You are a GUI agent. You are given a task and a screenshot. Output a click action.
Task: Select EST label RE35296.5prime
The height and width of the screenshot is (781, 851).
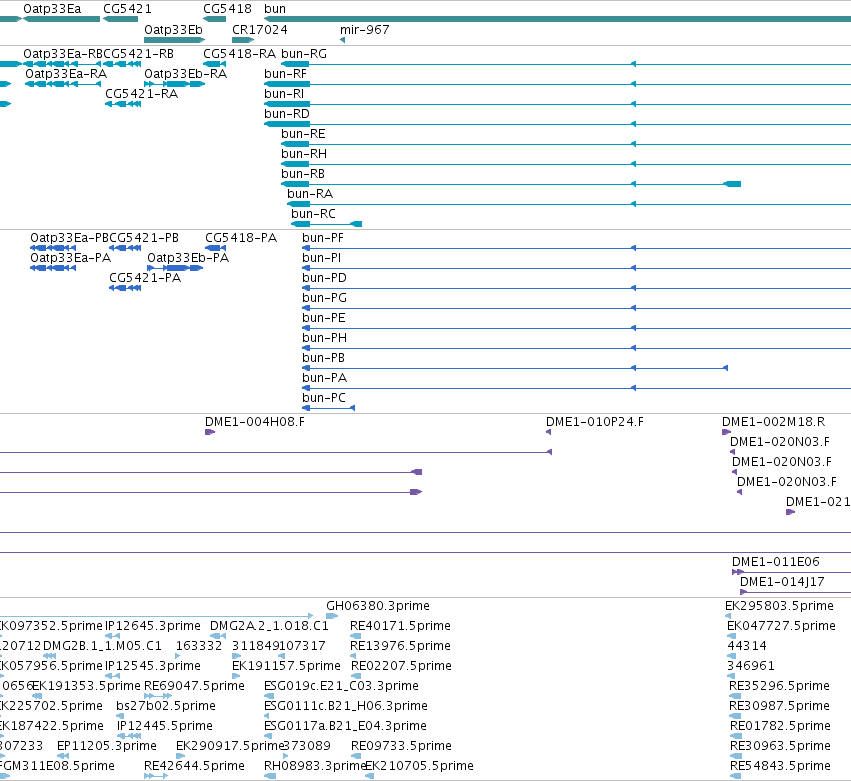click(779, 687)
